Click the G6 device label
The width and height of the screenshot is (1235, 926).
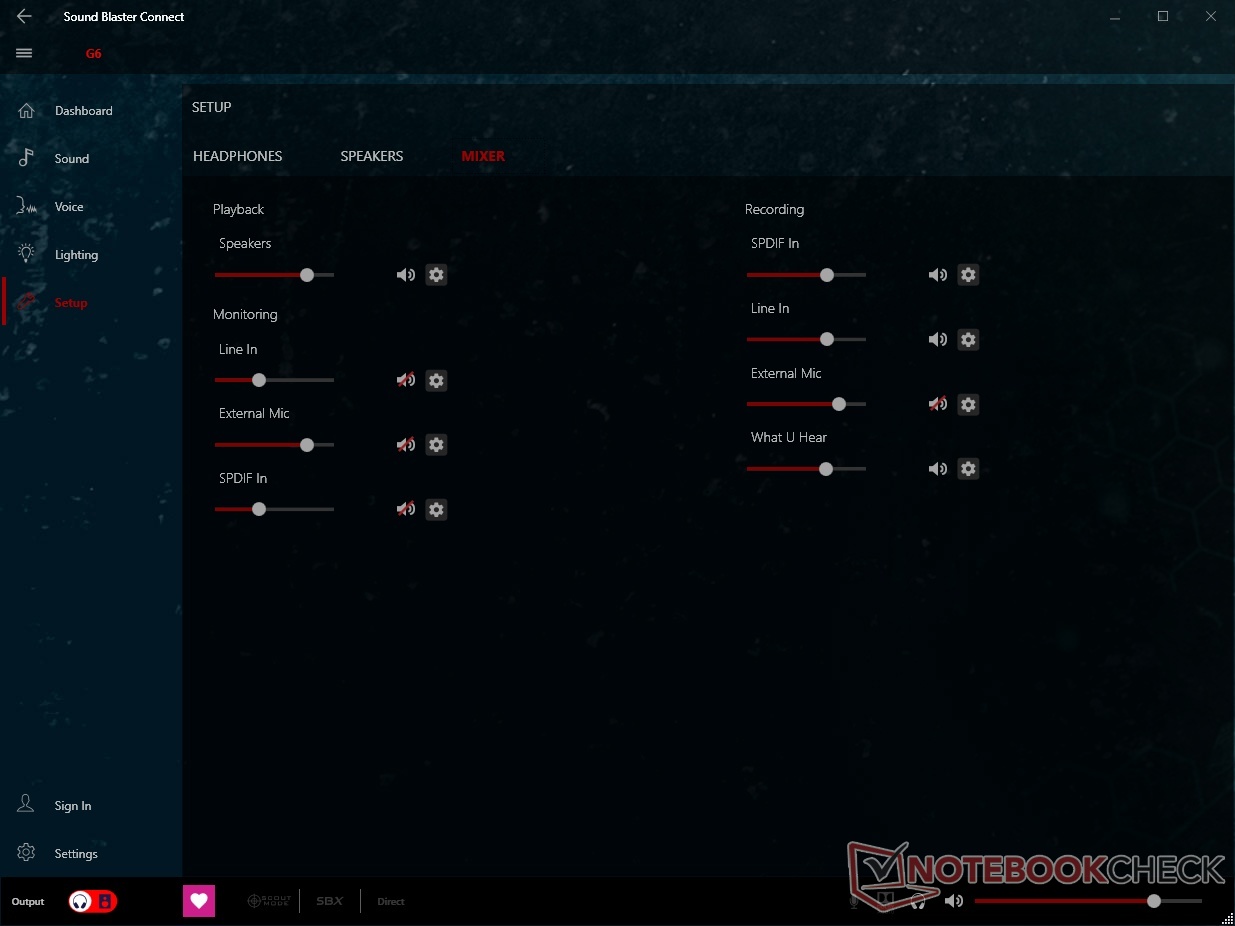[x=93, y=54]
